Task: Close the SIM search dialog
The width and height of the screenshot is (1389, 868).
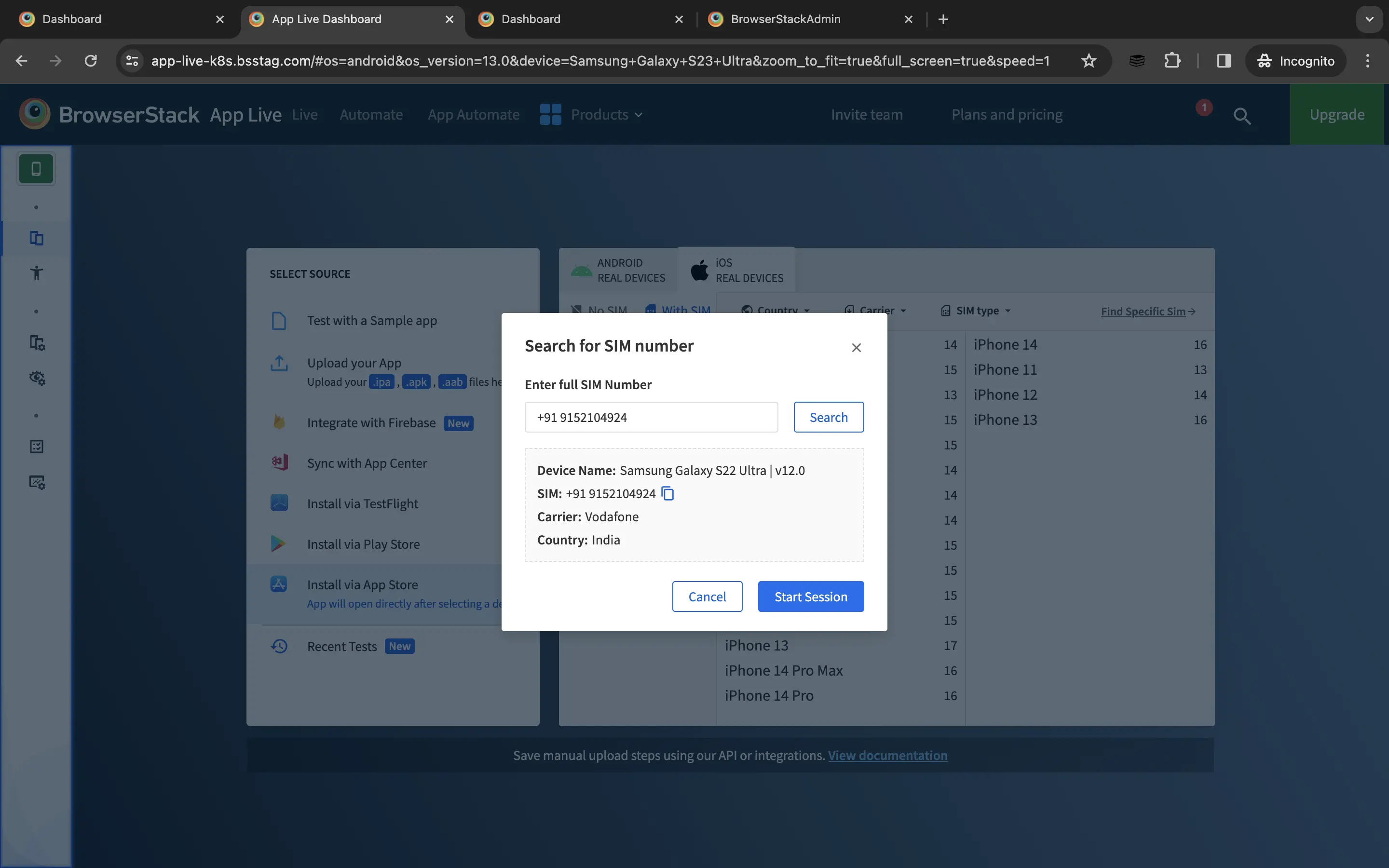Action: [856, 347]
